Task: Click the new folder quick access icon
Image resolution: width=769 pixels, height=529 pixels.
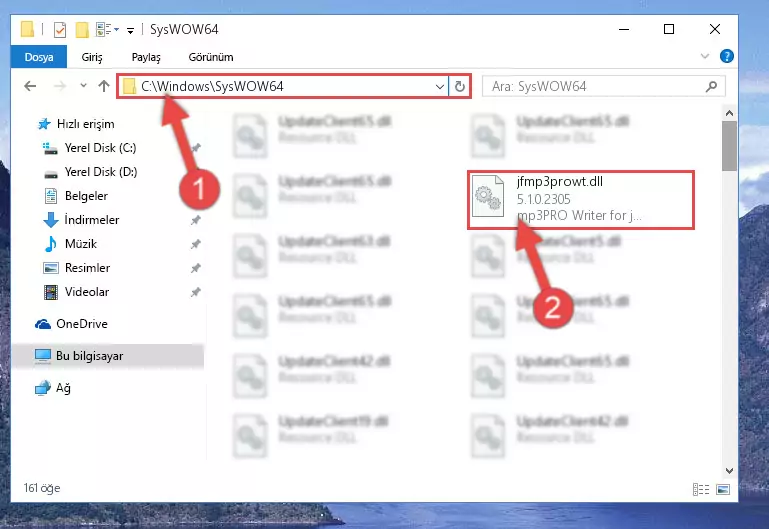Action: click(x=82, y=30)
